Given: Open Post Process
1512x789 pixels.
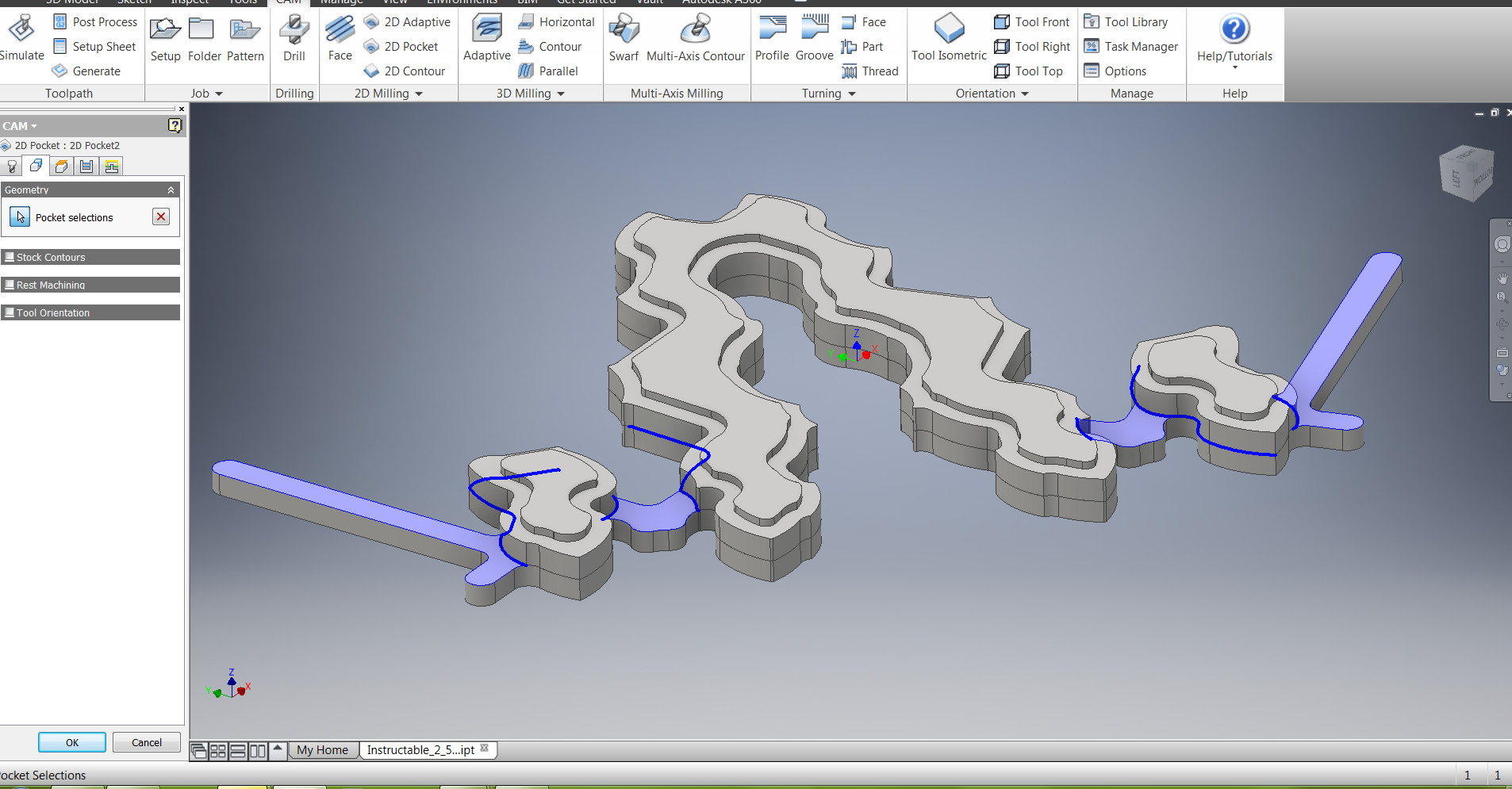Looking at the screenshot, I should click(x=94, y=22).
